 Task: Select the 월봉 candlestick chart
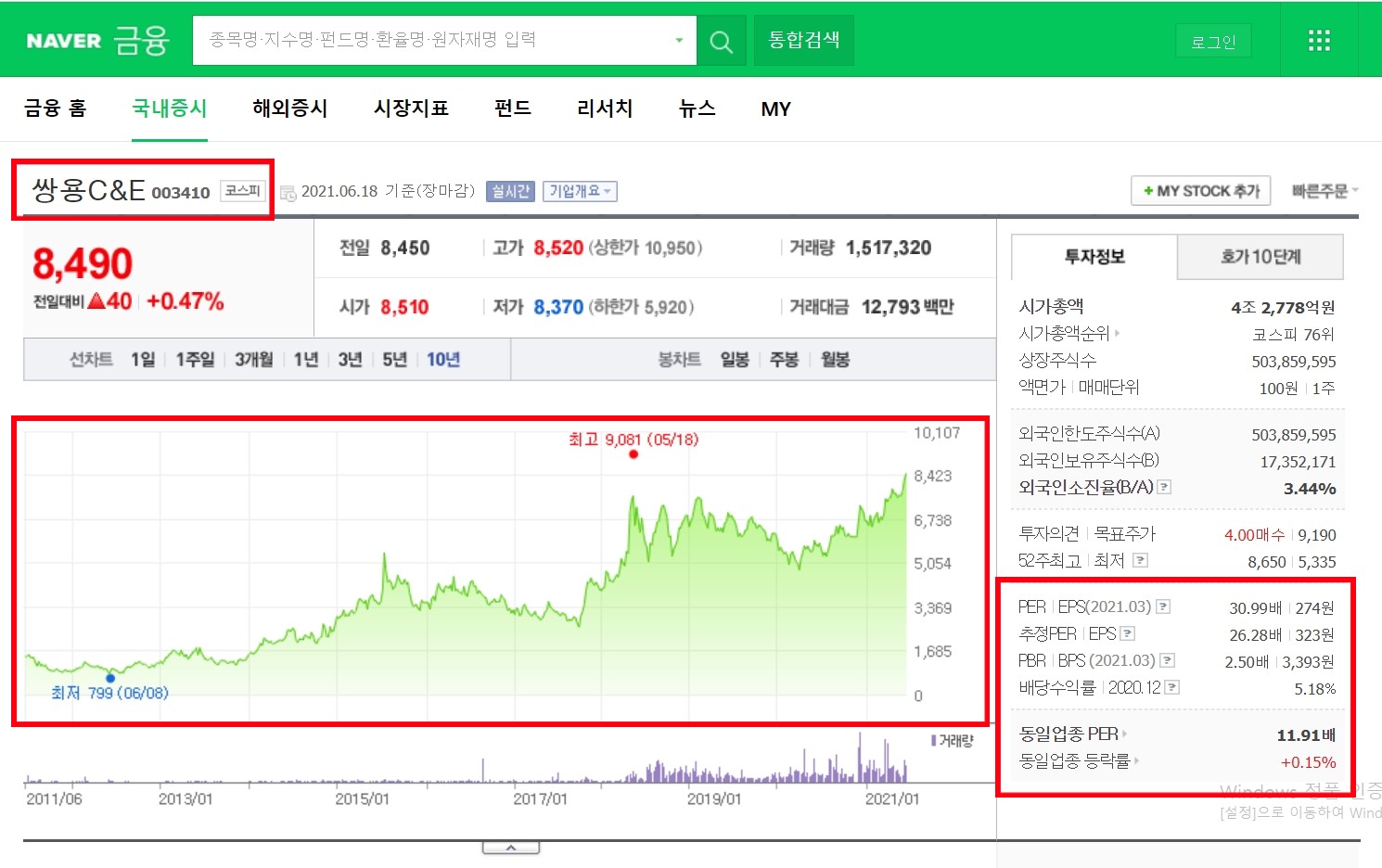[x=835, y=360]
